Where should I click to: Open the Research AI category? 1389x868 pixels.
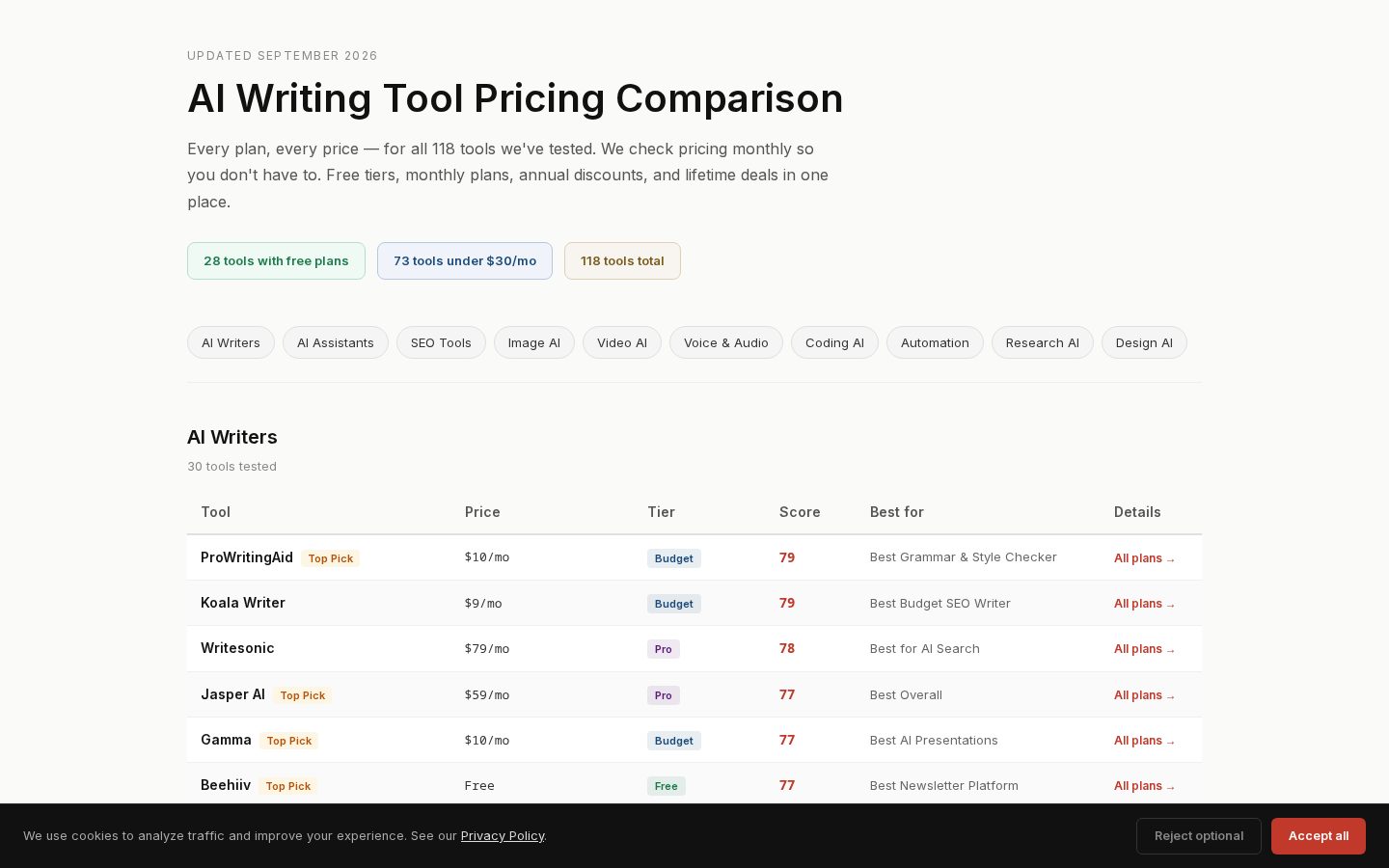pos(1043,342)
